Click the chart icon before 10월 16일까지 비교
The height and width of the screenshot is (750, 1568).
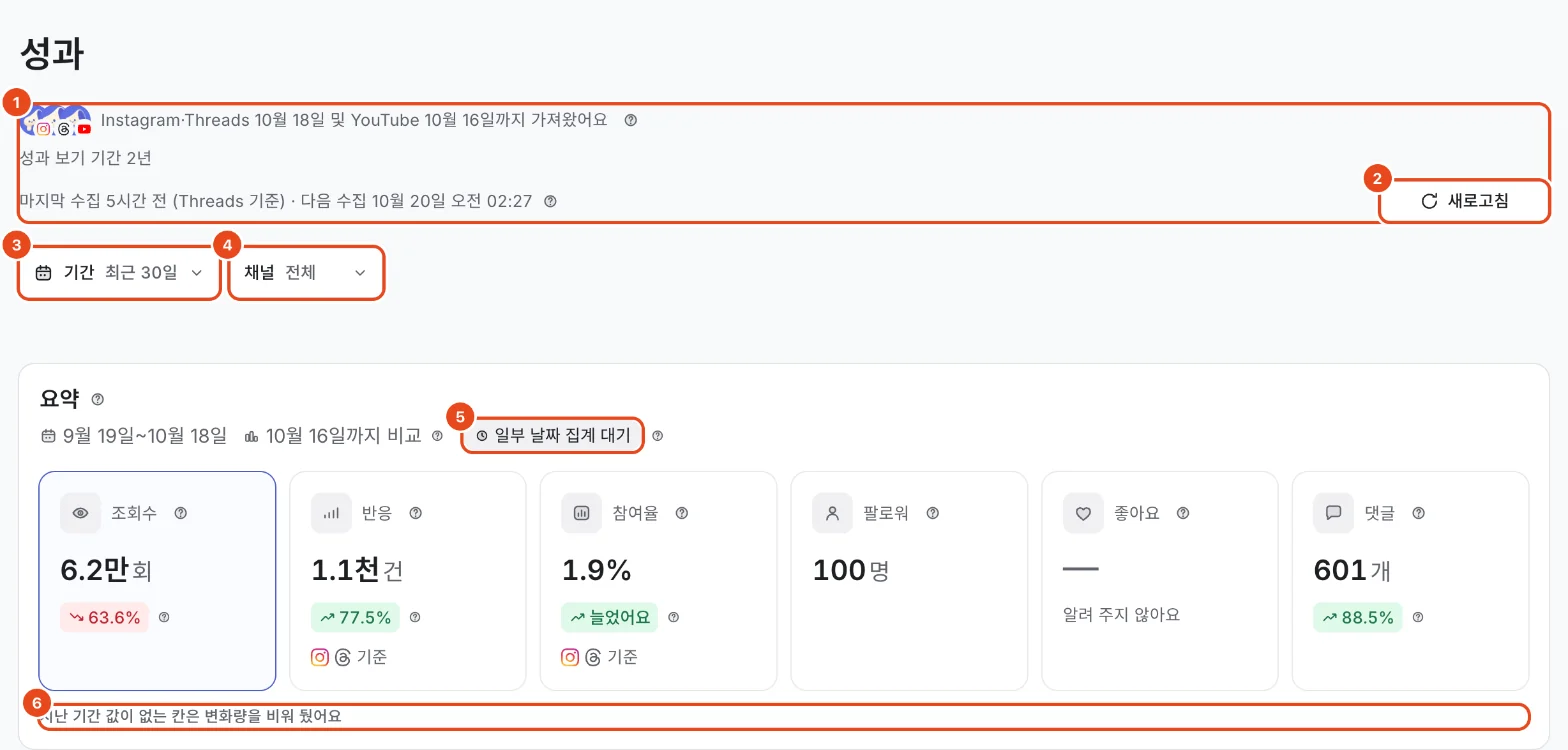point(251,436)
